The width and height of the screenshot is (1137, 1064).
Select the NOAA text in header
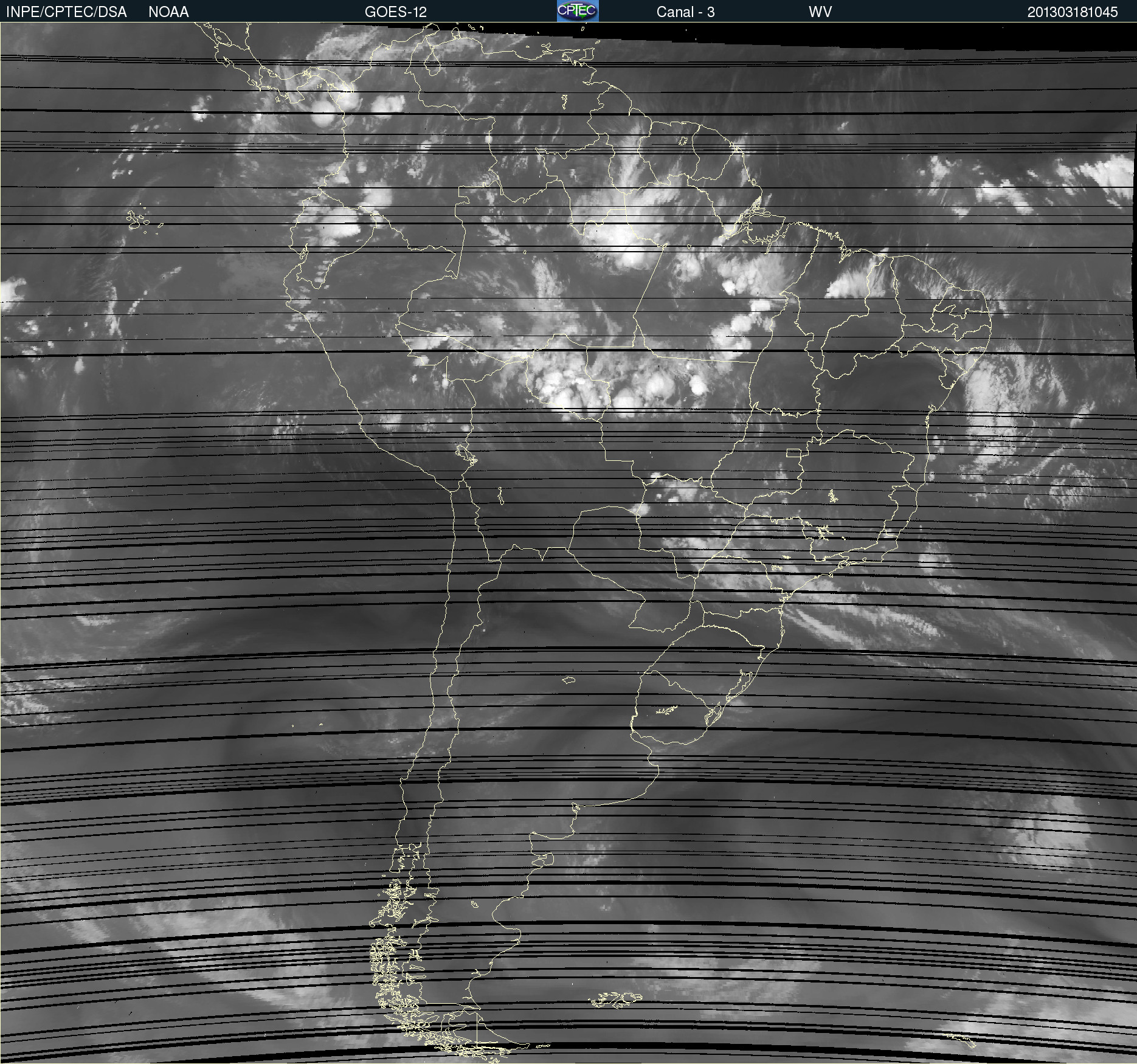click(168, 12)
